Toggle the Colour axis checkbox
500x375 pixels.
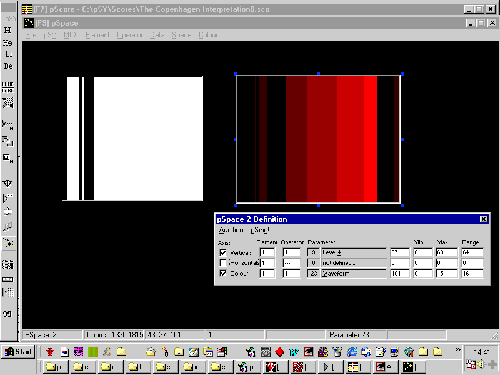(223, 273)
